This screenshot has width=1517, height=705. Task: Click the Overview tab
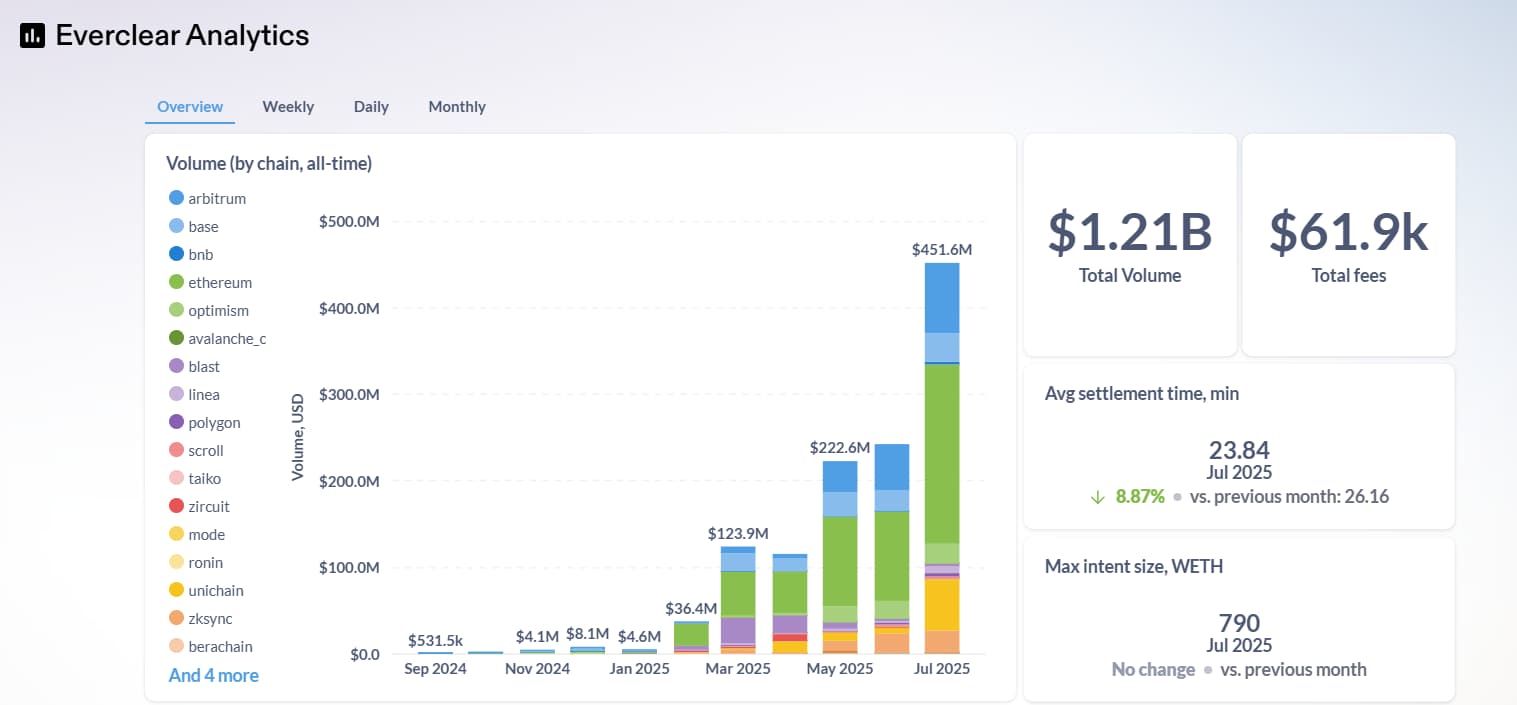click(190, 106)
